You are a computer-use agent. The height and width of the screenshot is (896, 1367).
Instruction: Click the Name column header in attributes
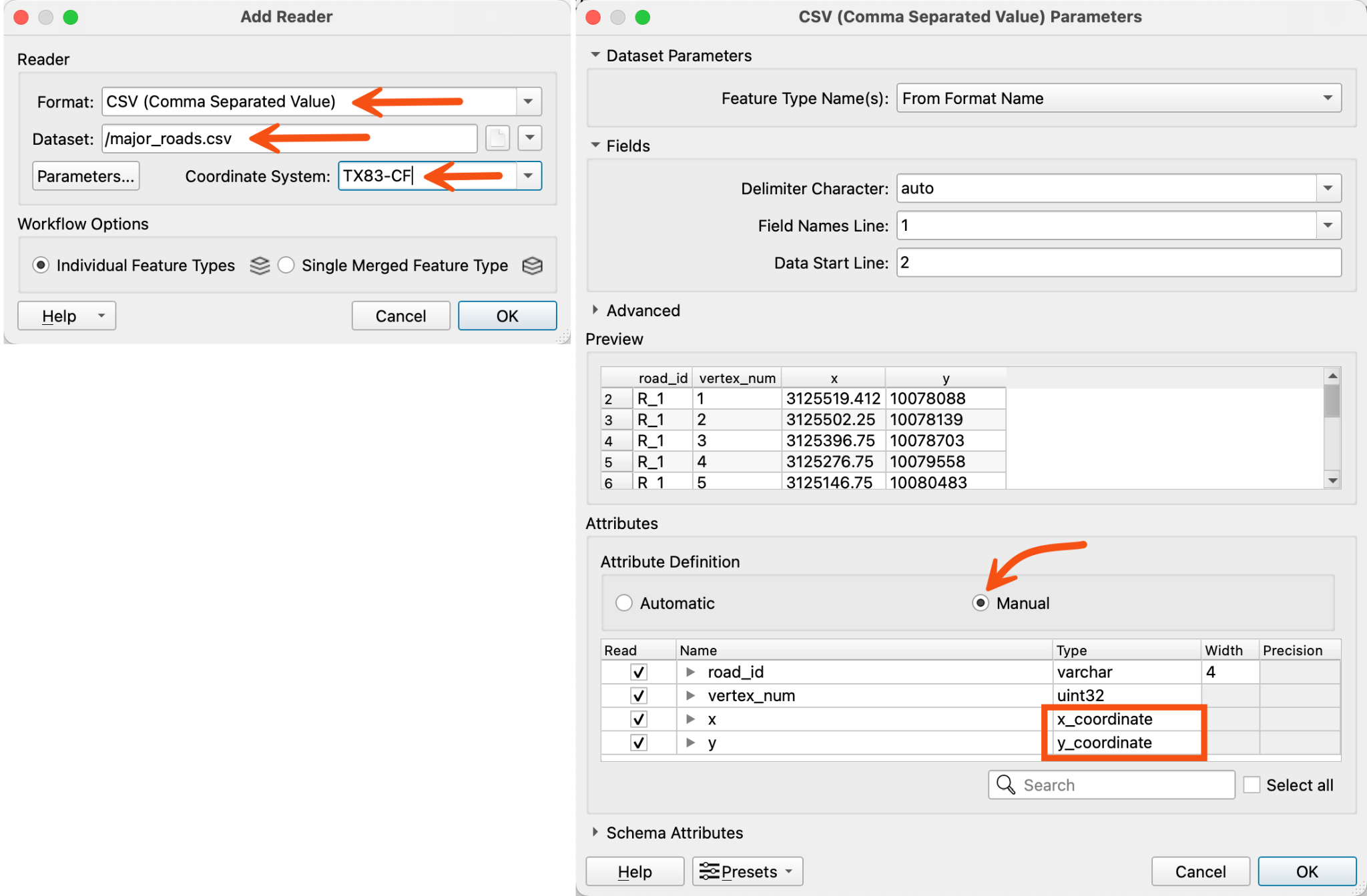pyautogui.click(x=864, y=650)
